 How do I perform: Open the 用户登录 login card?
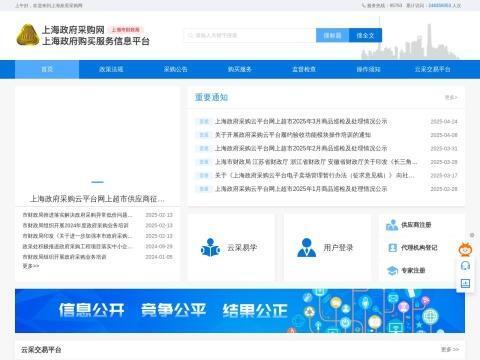pos(327,248)
